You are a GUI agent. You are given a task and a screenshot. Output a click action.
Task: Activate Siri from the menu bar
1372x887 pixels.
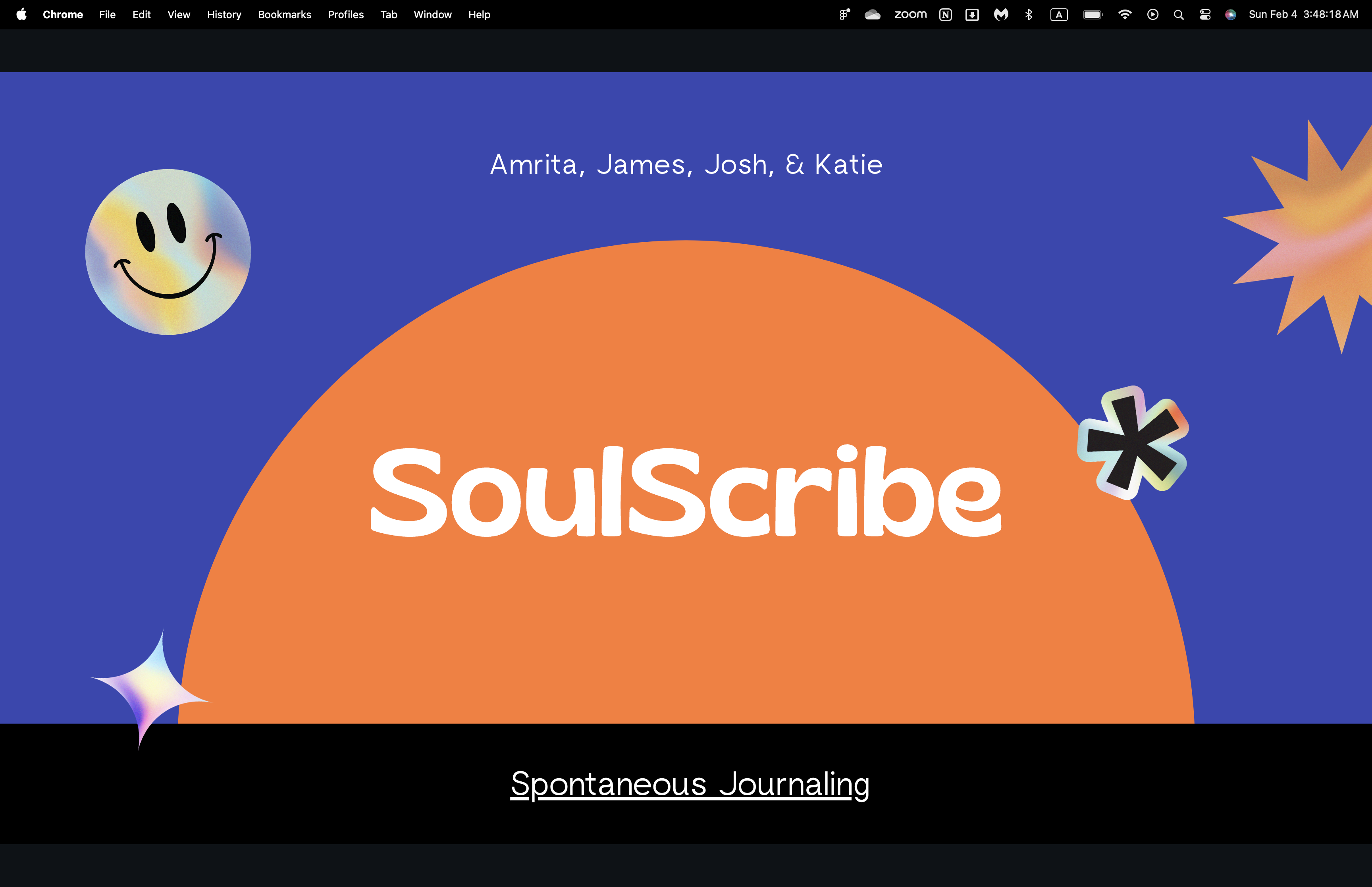(x=1230, y=14)
